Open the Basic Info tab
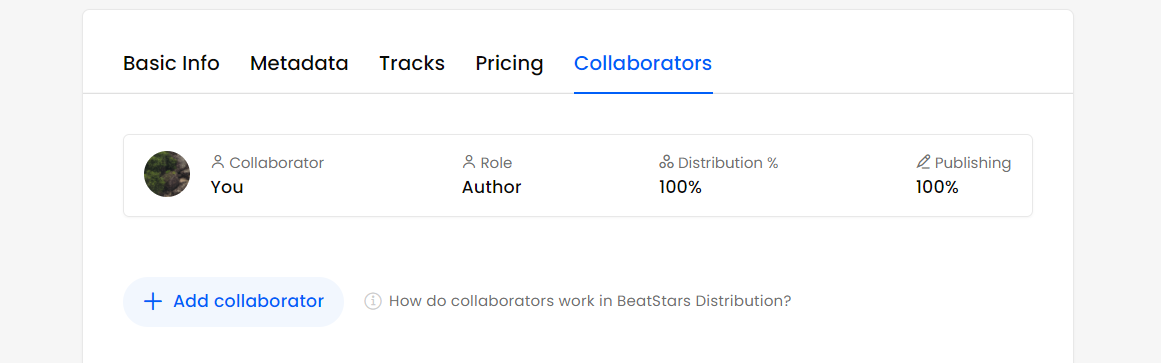The height and width of the screenshot is (363, 1161). click(171, 64)
